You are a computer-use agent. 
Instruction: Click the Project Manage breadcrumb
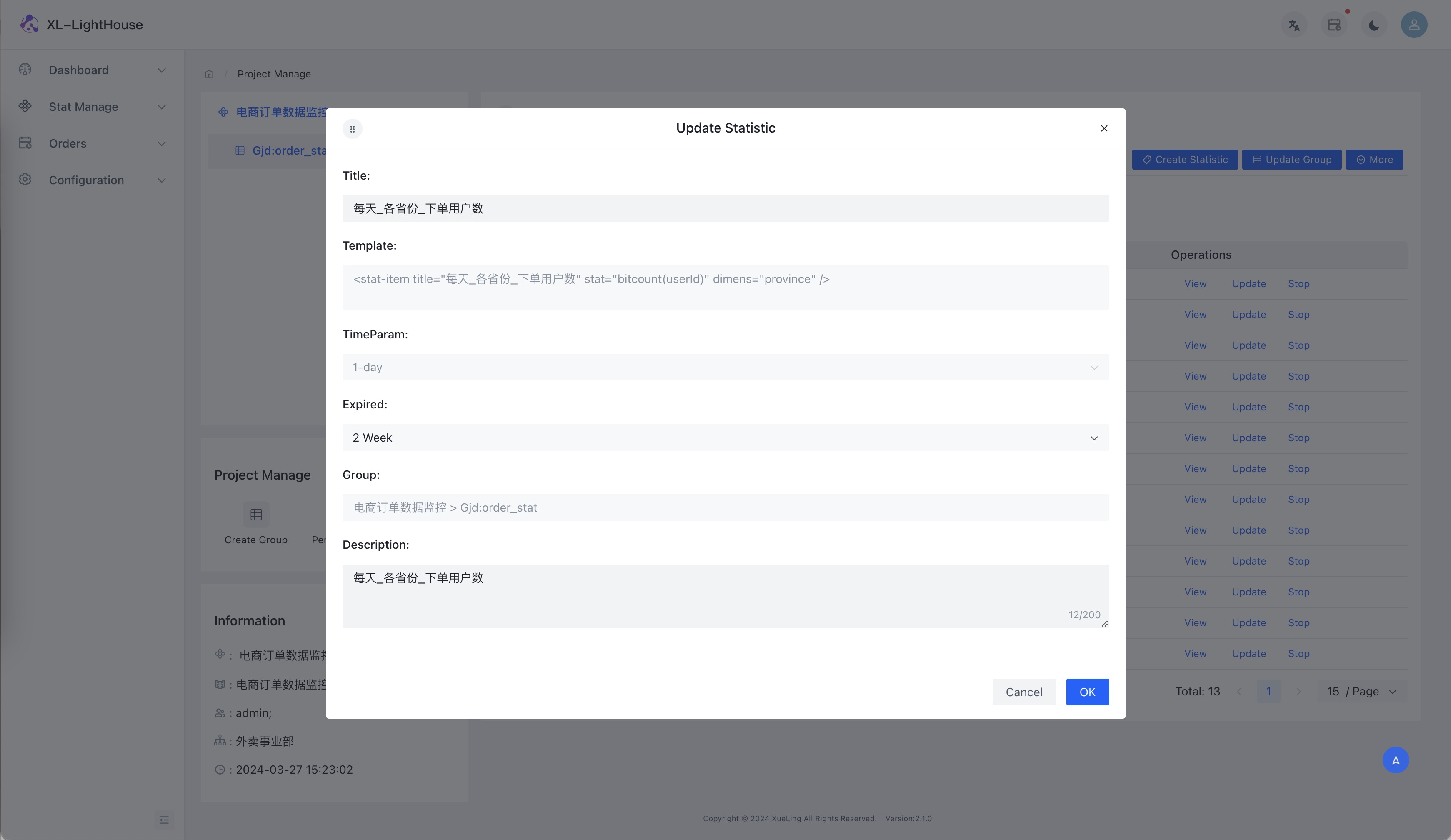coord(274,74)
